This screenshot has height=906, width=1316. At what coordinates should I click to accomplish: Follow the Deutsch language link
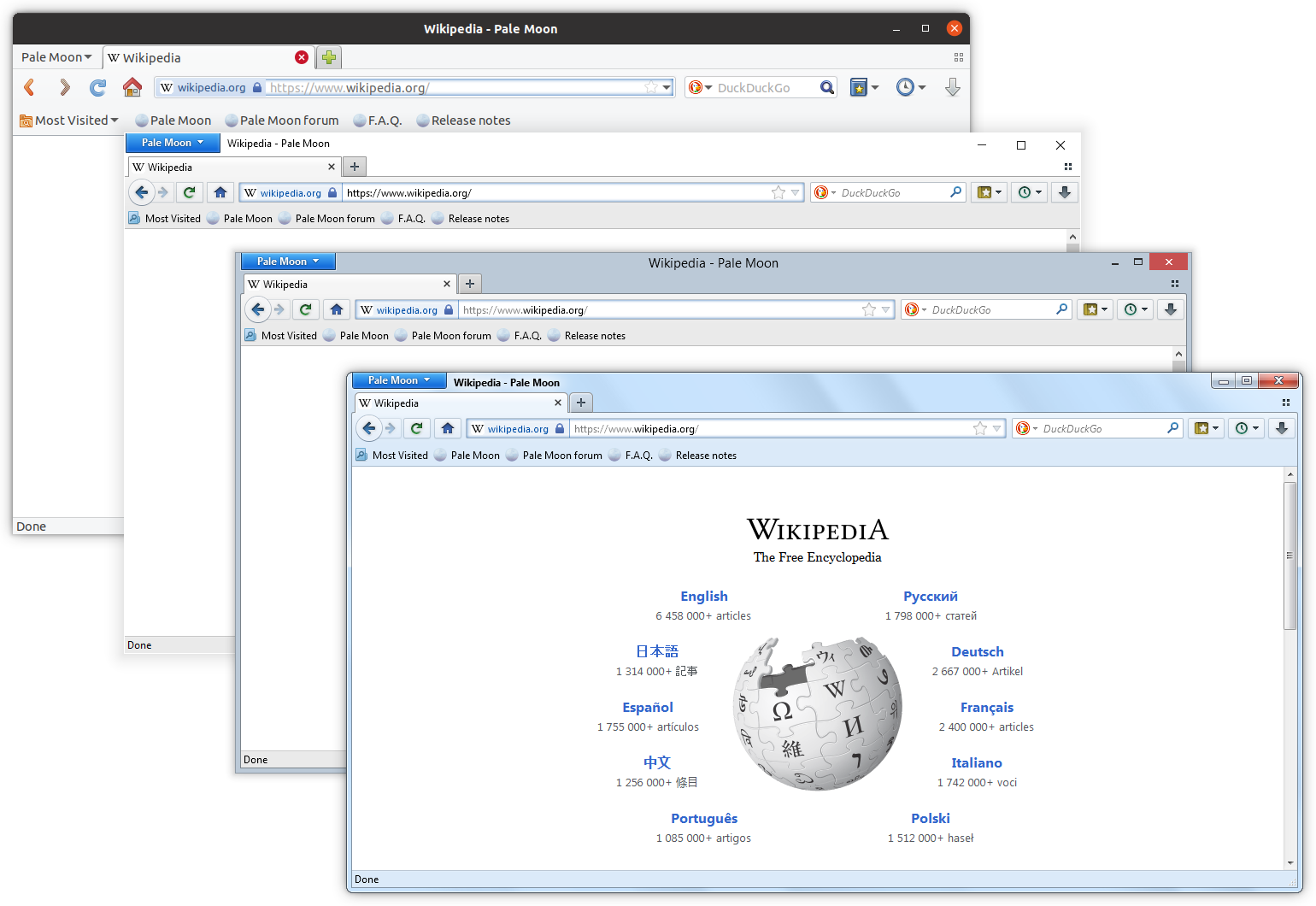[x=977, y=652]
